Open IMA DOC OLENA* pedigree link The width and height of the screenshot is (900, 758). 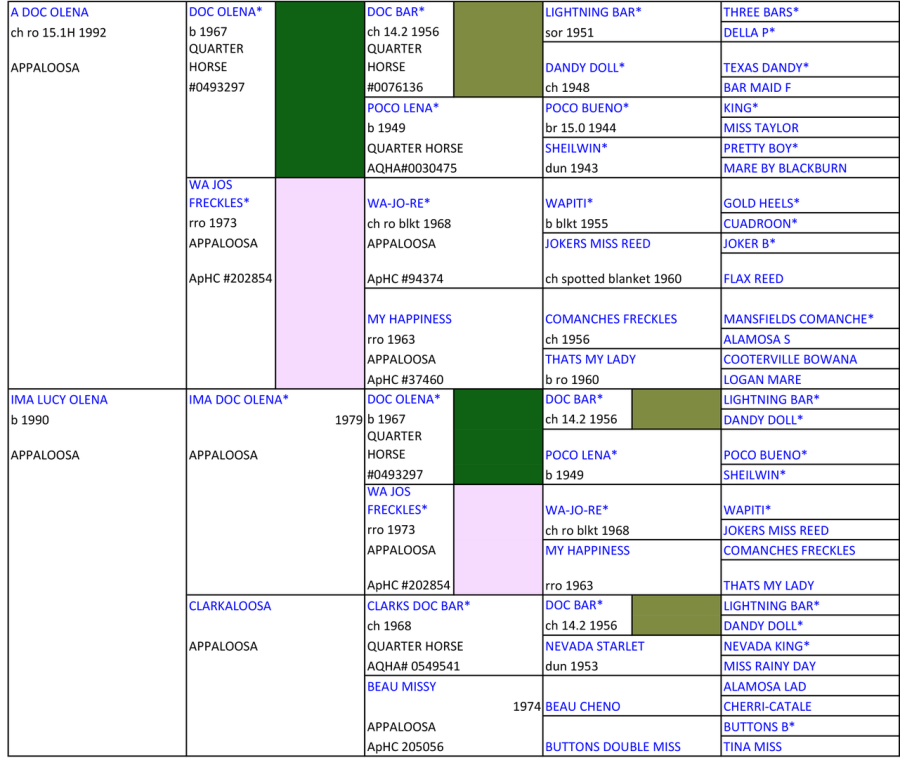click(238, 399)
